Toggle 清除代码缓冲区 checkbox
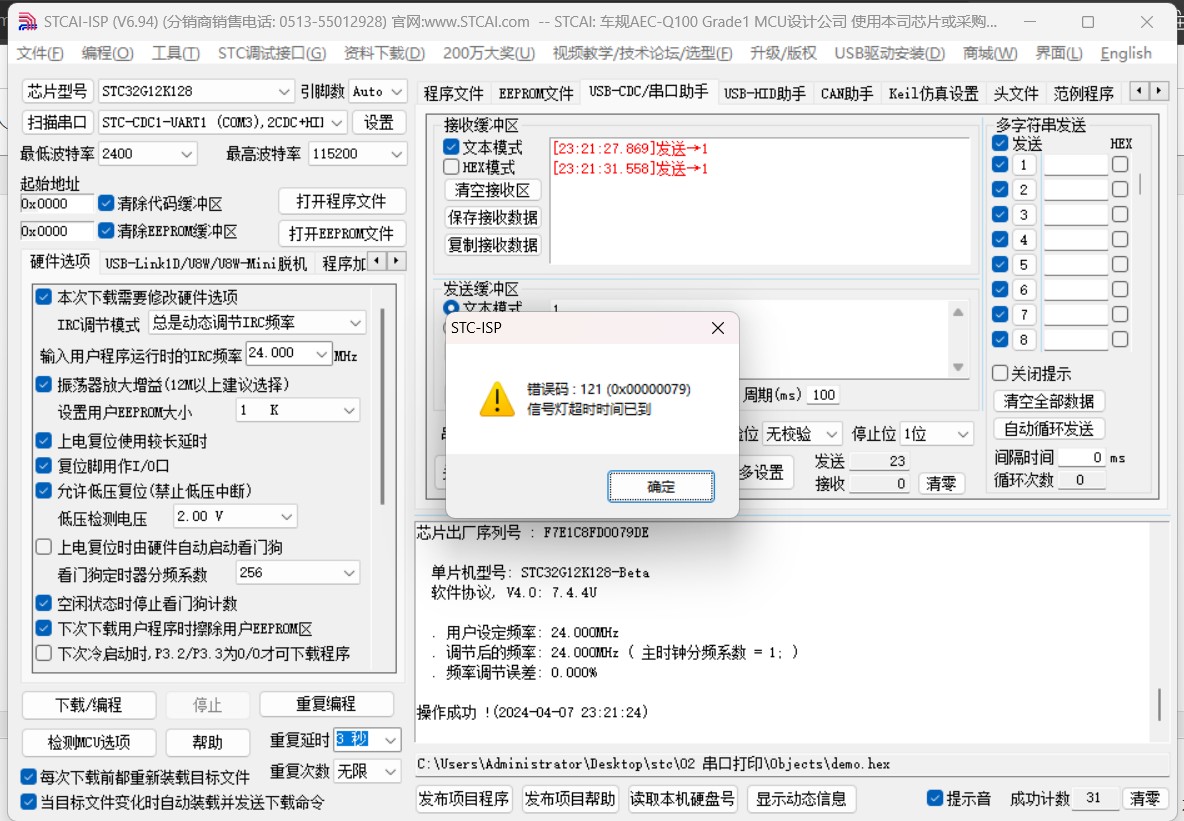 106,203
